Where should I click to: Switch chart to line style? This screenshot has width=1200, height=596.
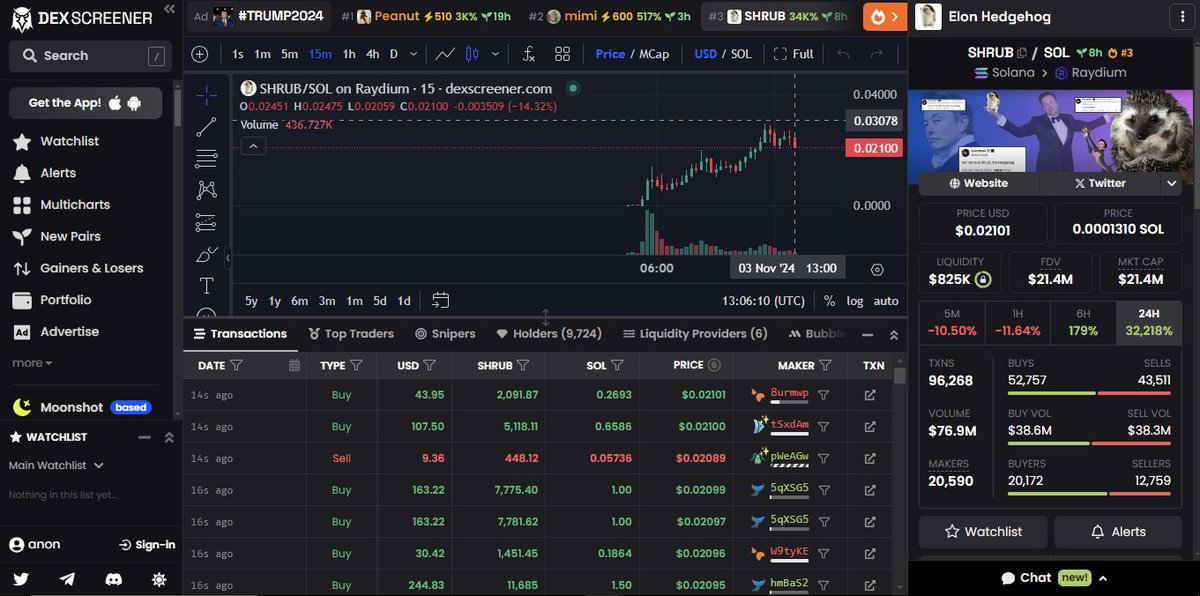click(x=445, y=54)
